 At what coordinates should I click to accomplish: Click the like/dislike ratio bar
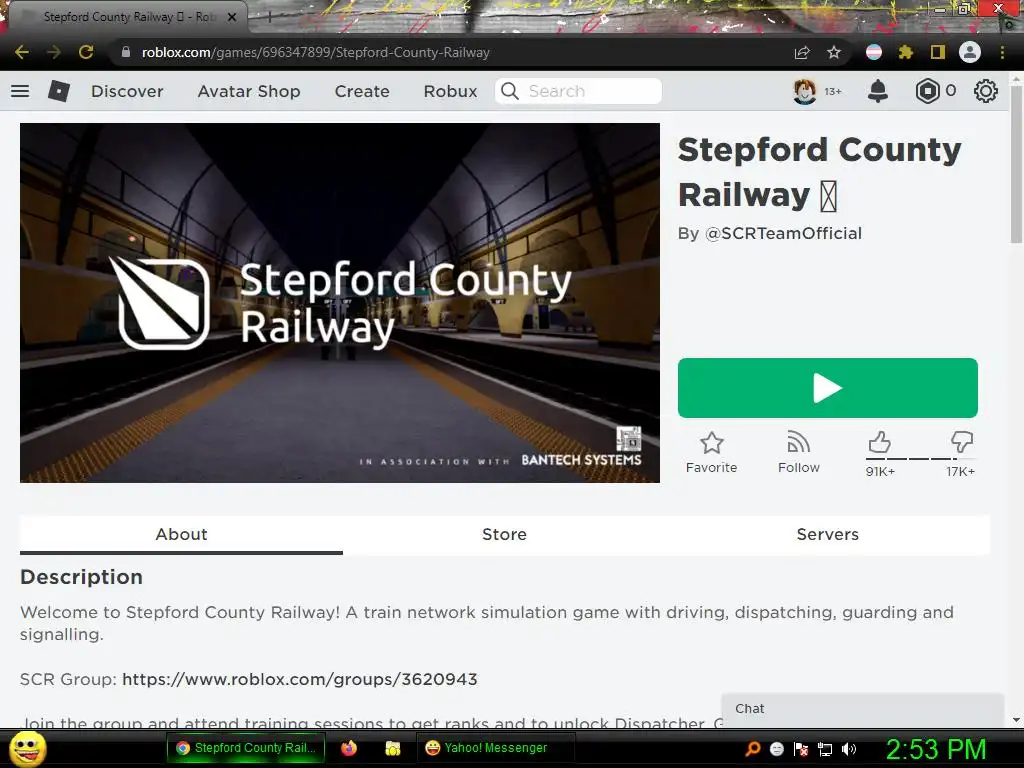point(920,459)
